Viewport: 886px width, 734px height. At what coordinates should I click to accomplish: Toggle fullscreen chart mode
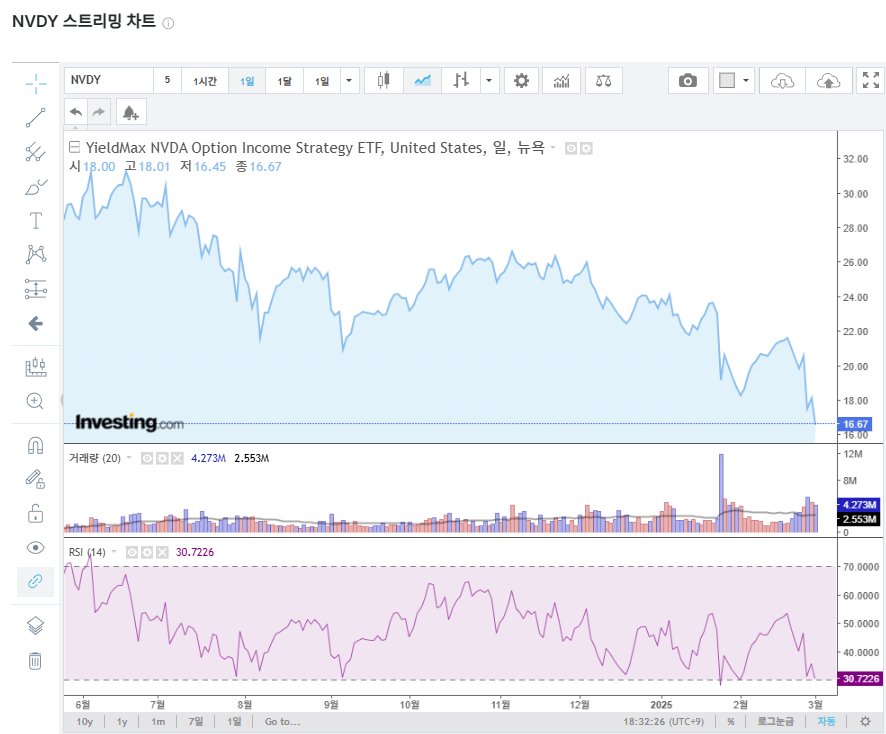click(x=871, y=81)
